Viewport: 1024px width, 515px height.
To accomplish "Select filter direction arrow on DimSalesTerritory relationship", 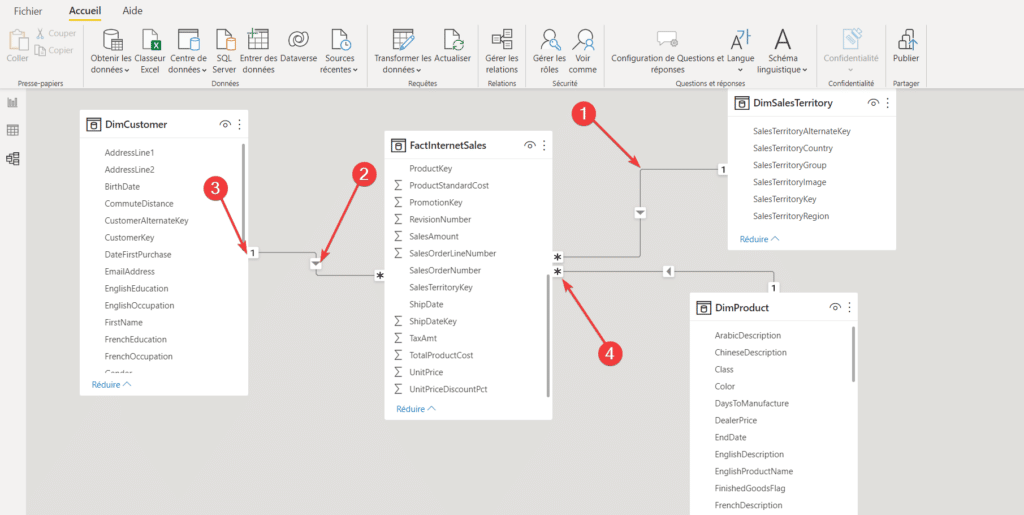I will click(641, 213).
